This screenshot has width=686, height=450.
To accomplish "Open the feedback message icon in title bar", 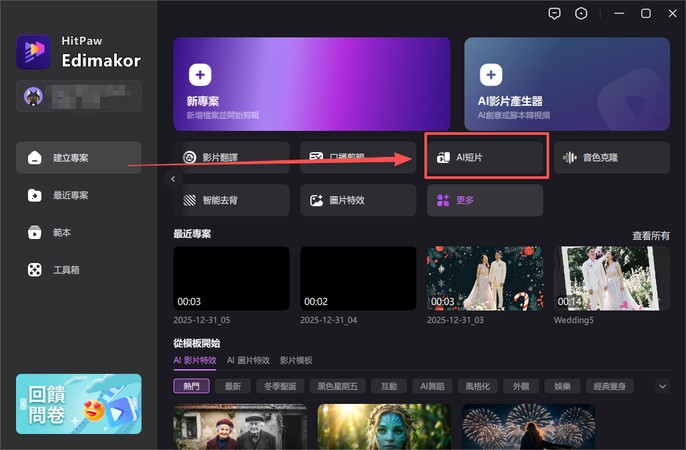I will 554,14.
